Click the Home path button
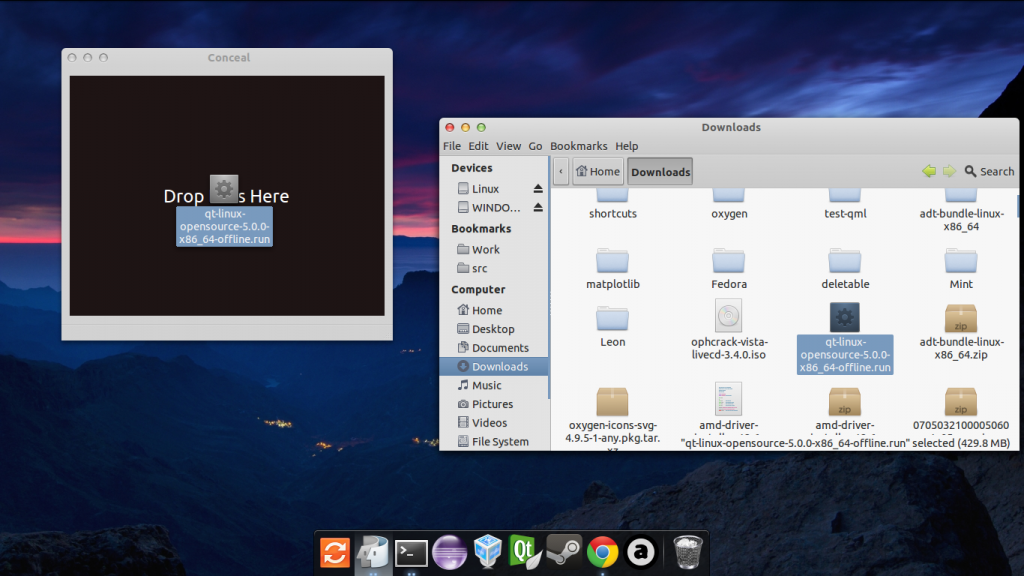This screenshot has height=576, width=1024. pyautogui.click(x=597, y=172)
